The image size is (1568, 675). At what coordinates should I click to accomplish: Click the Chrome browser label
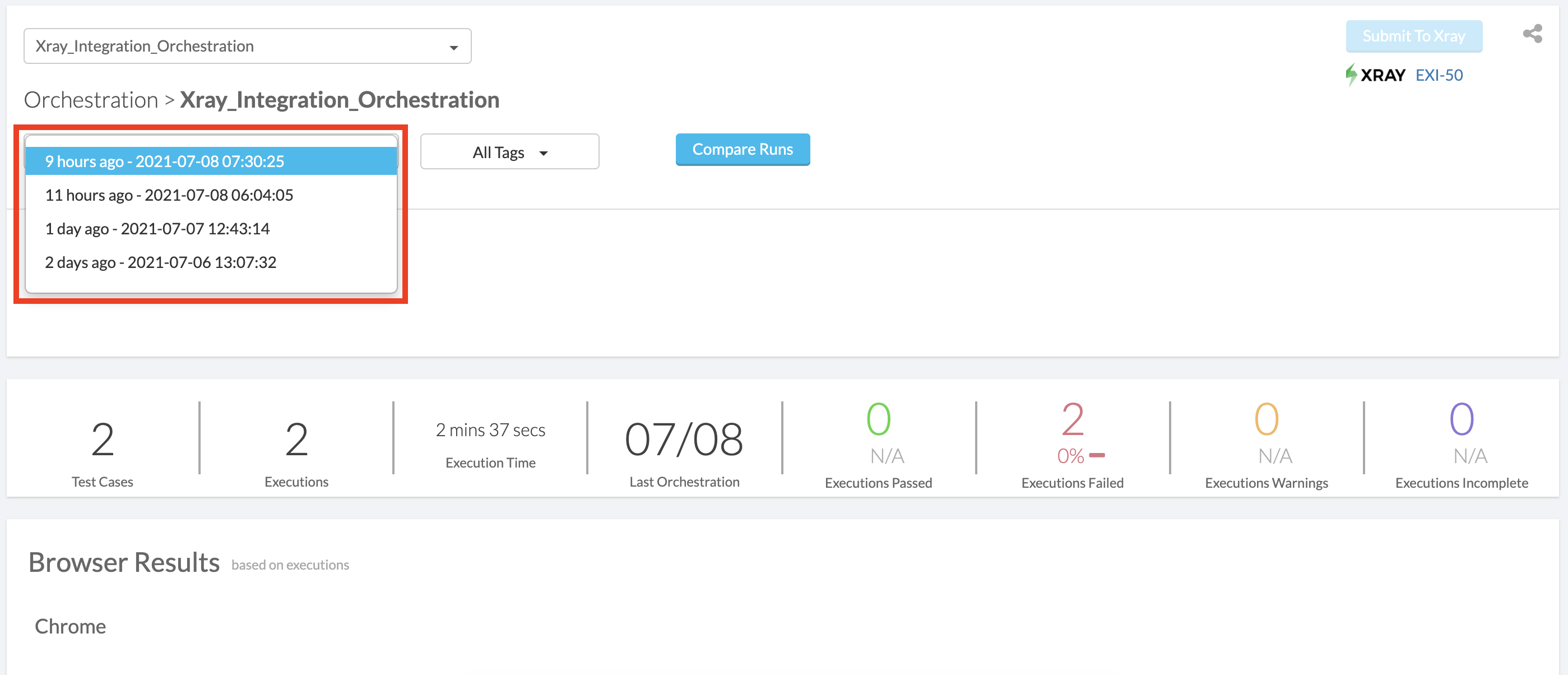70,626
